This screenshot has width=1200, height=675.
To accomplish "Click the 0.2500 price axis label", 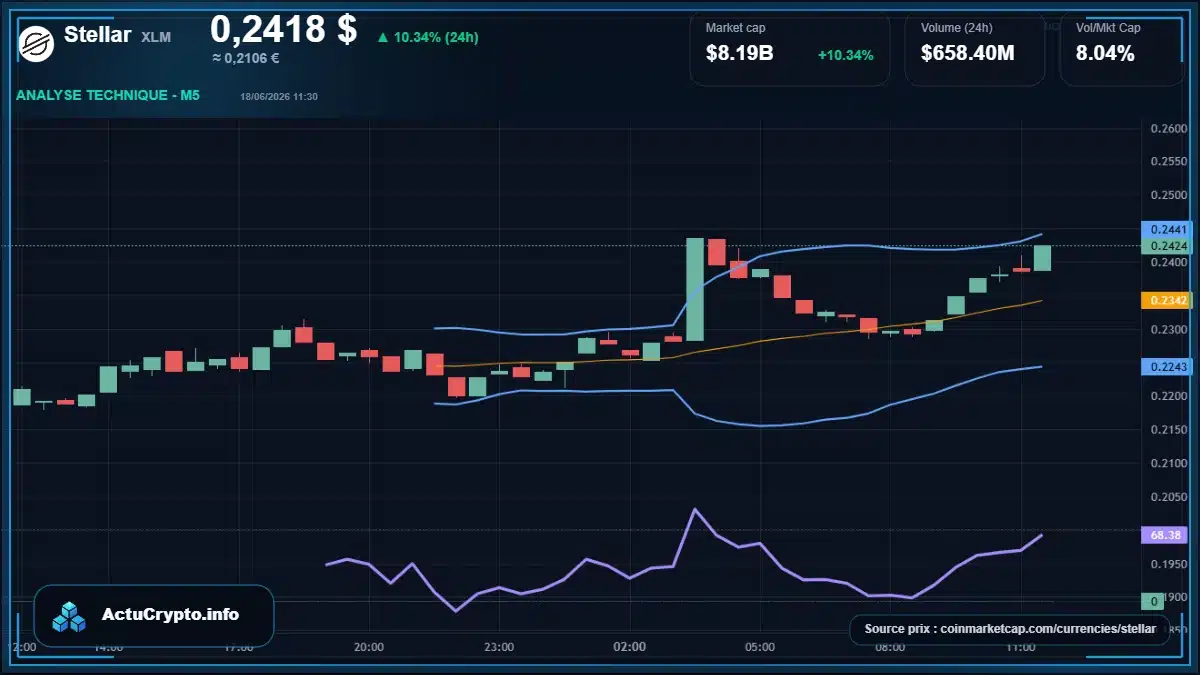I will (x=1168, y=195).
